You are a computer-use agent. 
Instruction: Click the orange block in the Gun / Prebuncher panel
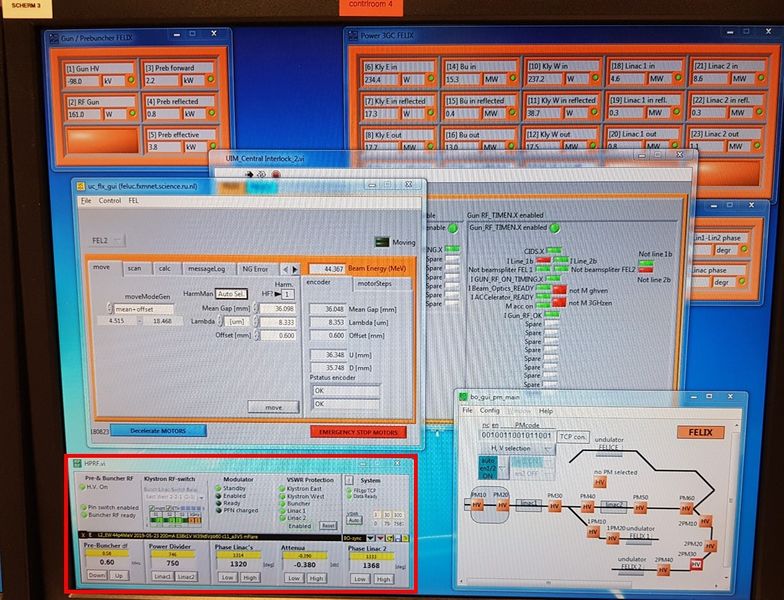102,140
